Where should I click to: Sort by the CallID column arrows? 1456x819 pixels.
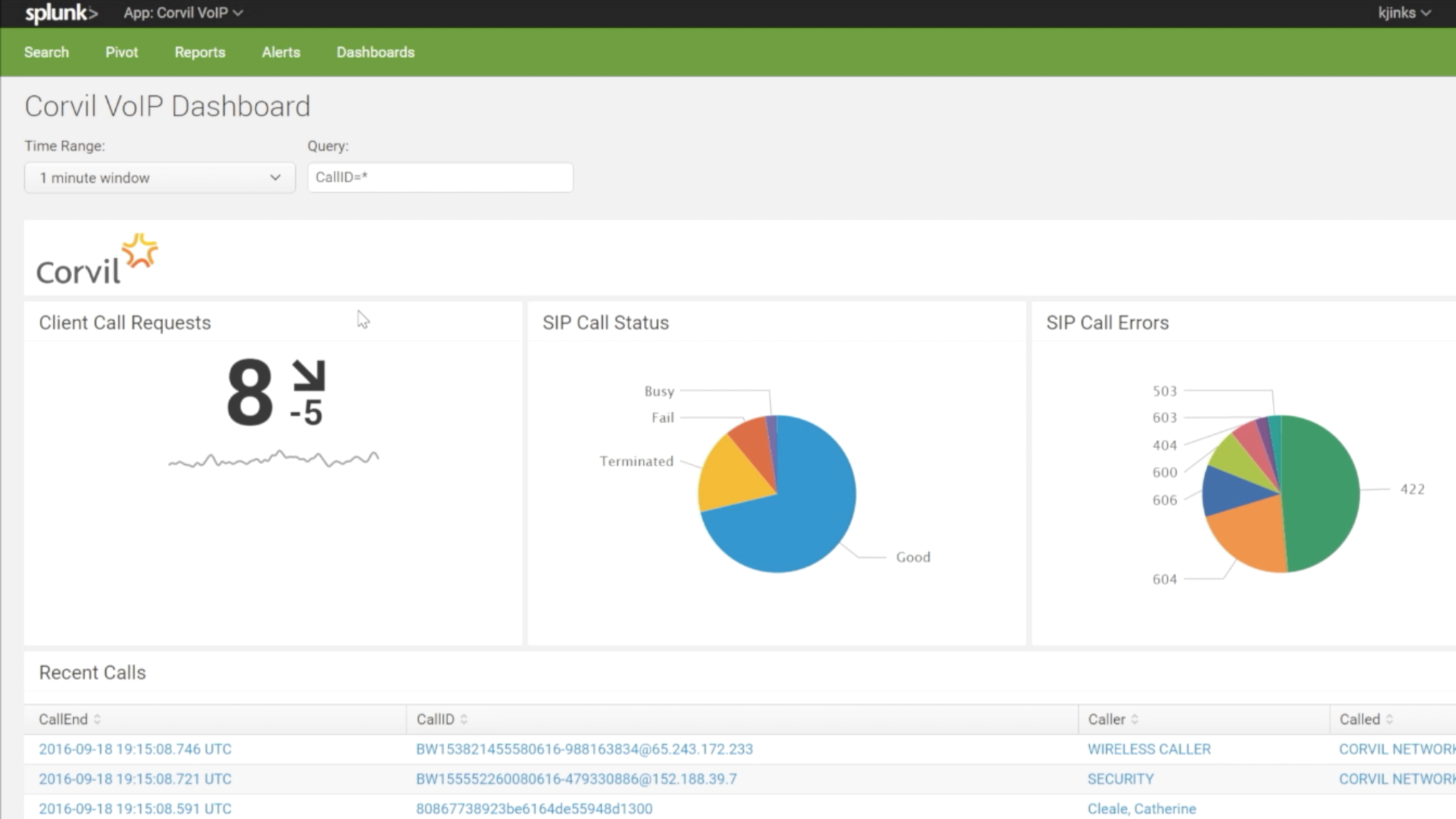(464, 719)
